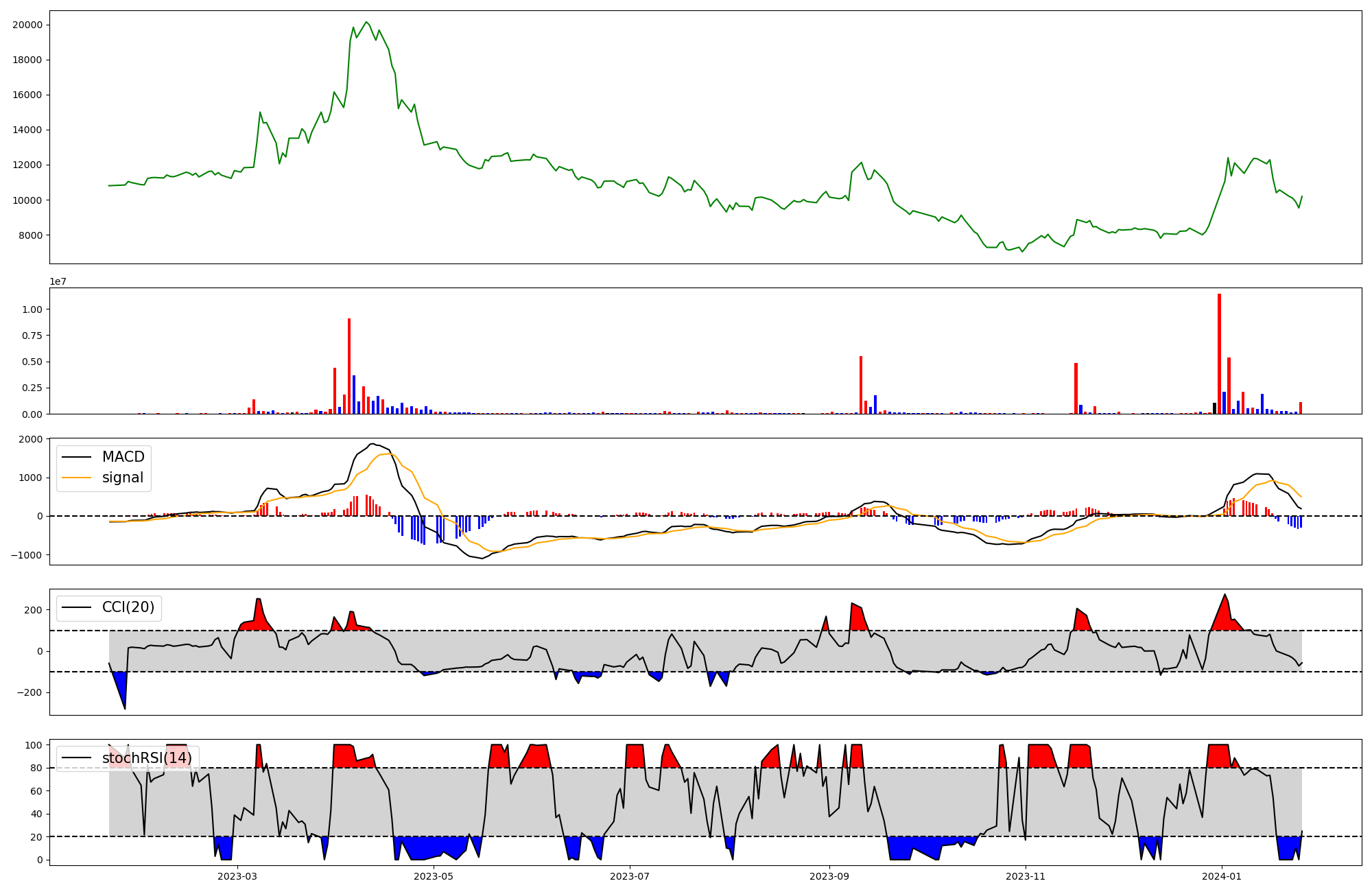Click the 60 tick on stochRSI axis
This screenshot has height=892, width=1372.
(36, 791)
